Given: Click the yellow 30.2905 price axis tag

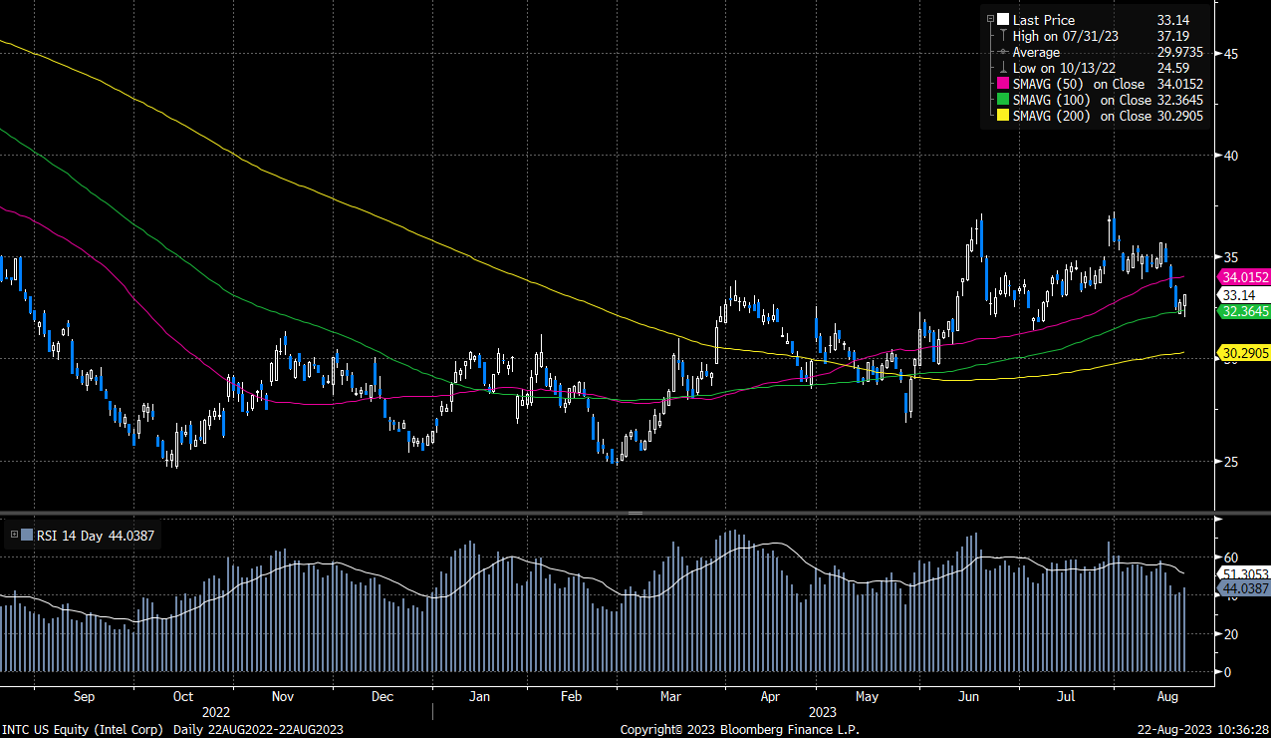Looking at the screenshot, I should (x=1243, y=353).
